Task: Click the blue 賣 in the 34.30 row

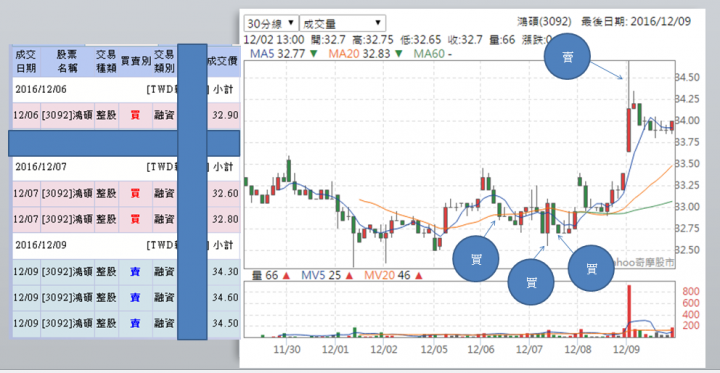Action: [135, 272]
